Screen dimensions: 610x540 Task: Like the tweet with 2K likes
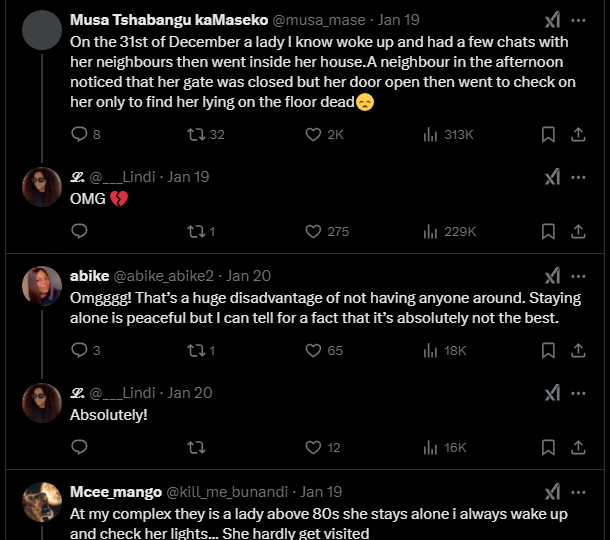313,134
